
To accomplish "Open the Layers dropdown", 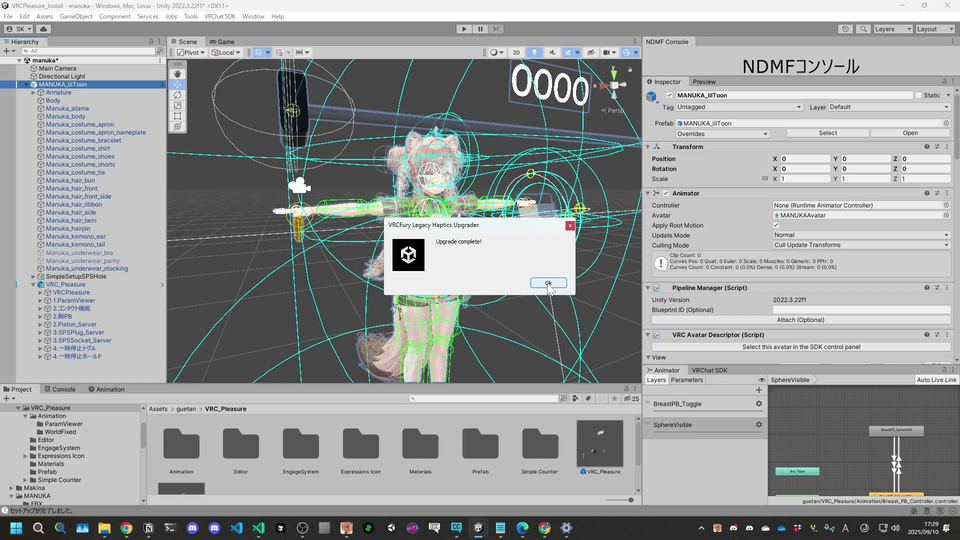I will tap(893, 29).
